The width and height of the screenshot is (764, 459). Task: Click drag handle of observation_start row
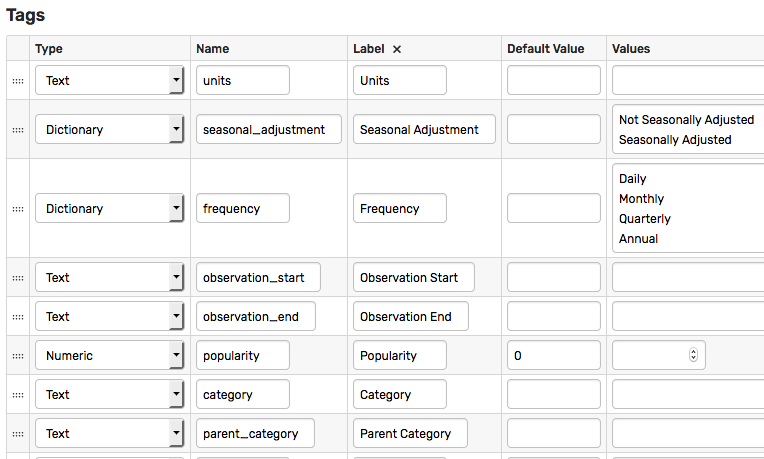click(x=18, y=278)
